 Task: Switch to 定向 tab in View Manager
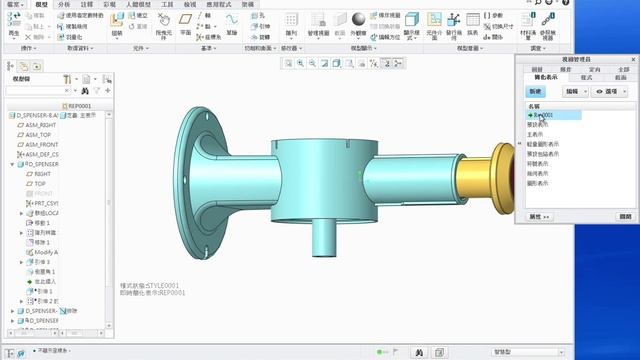(x=595, y=69)
